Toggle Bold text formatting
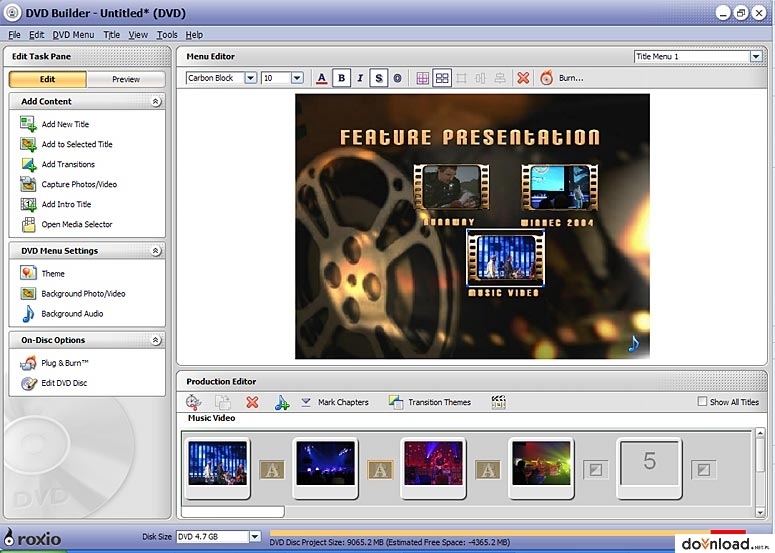 (342, 78)
